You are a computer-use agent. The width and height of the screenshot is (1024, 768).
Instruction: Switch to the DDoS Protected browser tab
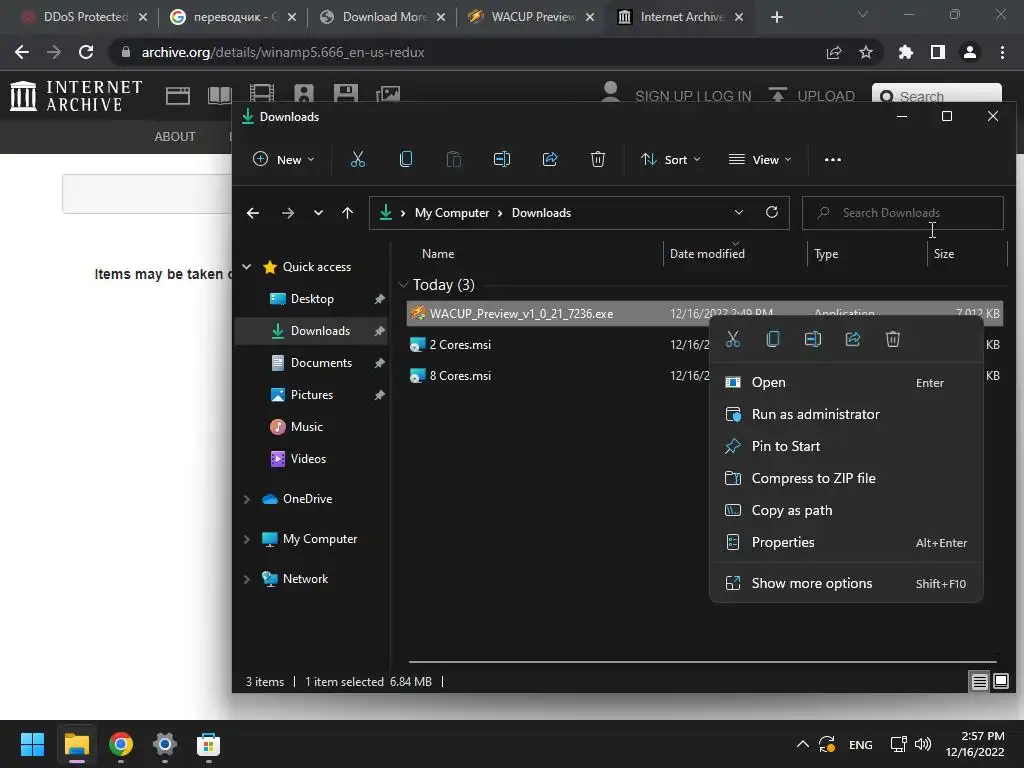[x=84, y=17]
